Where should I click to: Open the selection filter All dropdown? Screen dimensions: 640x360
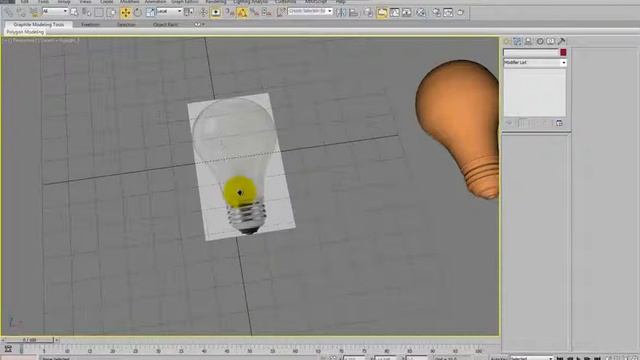[55, 11]
